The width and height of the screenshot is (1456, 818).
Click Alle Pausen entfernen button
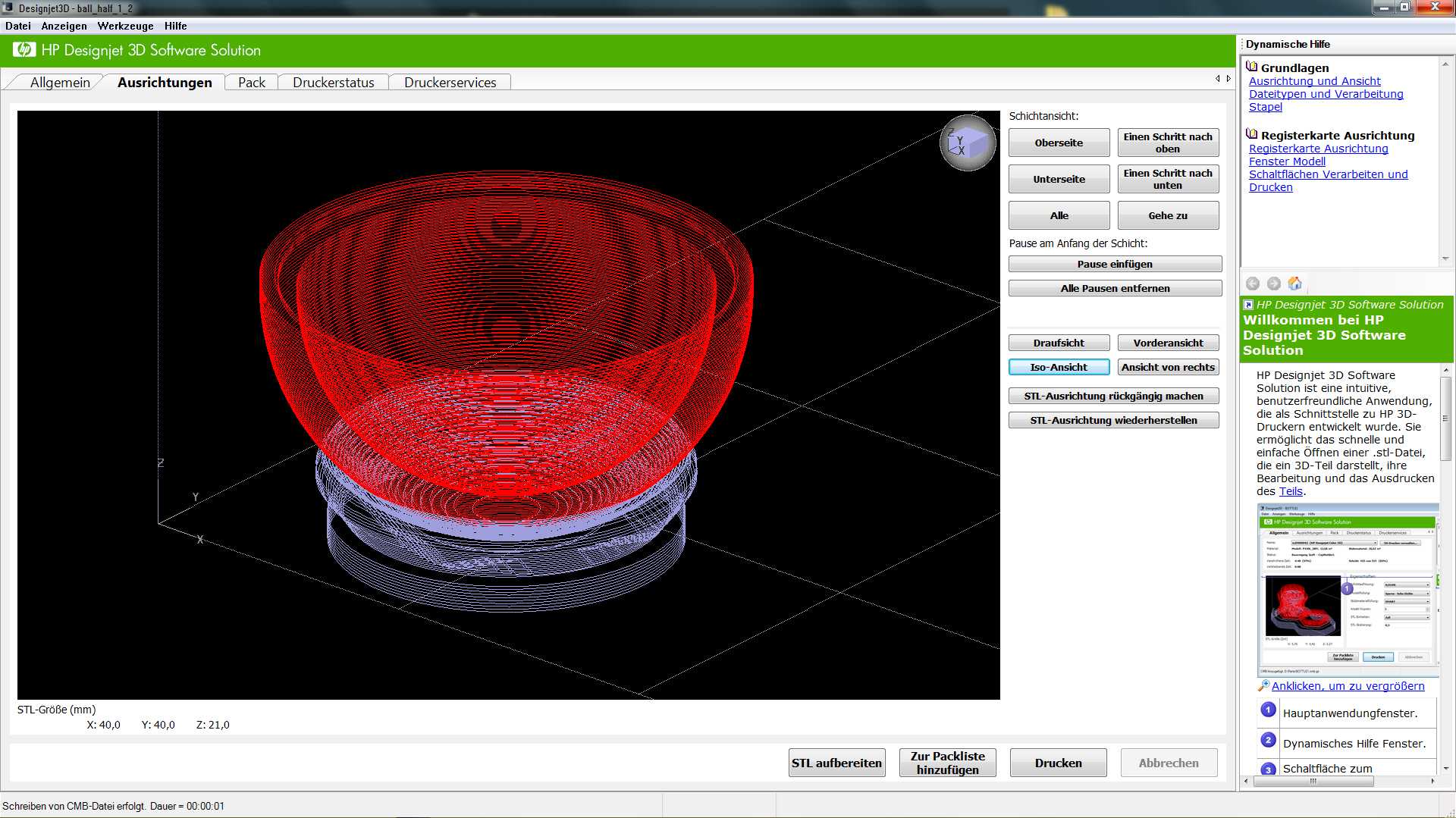[x=1115, y=288]
